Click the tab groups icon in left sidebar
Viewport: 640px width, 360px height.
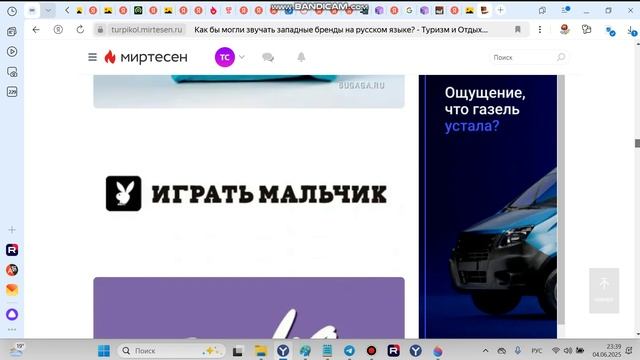12,31
